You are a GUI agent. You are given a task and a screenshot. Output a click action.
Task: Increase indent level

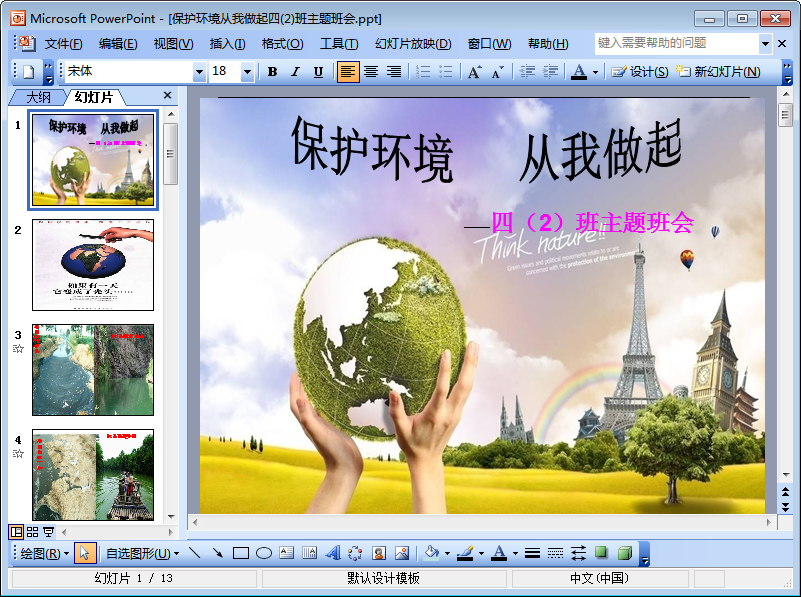(550, 72)
